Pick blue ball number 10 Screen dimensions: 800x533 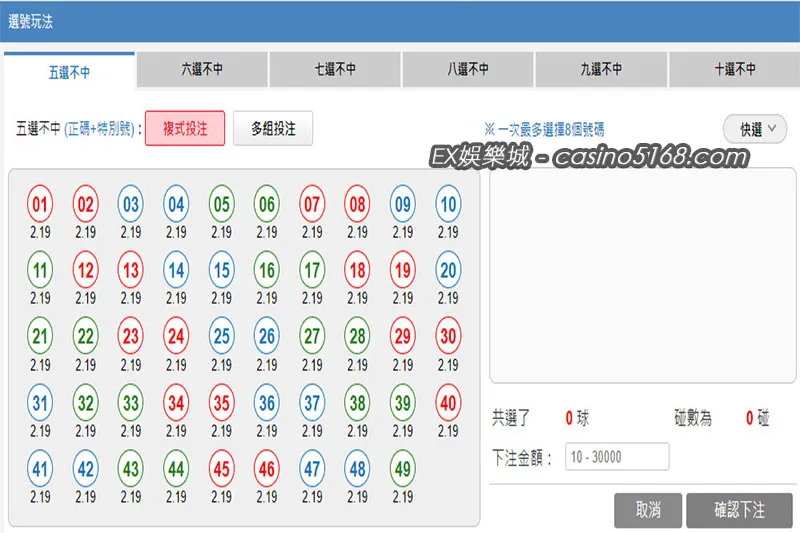click(x=448, y=204)
